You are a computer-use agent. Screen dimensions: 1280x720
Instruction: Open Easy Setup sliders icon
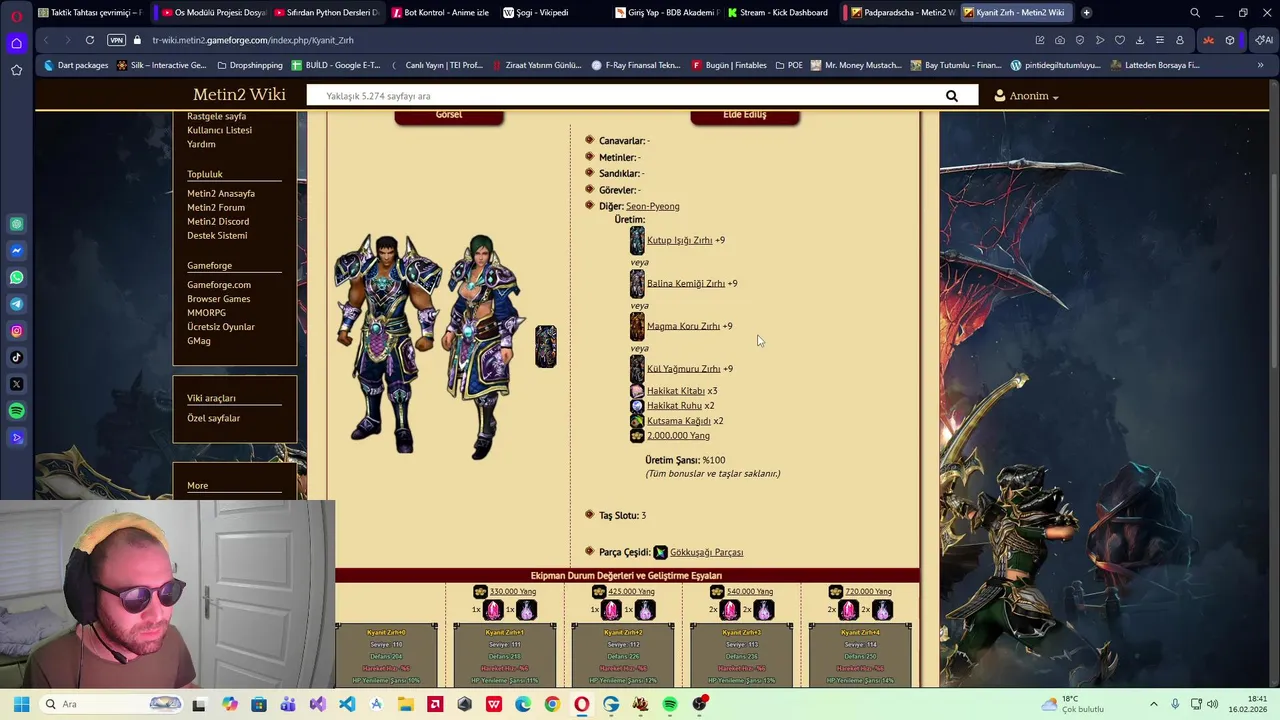point(1160,40)
